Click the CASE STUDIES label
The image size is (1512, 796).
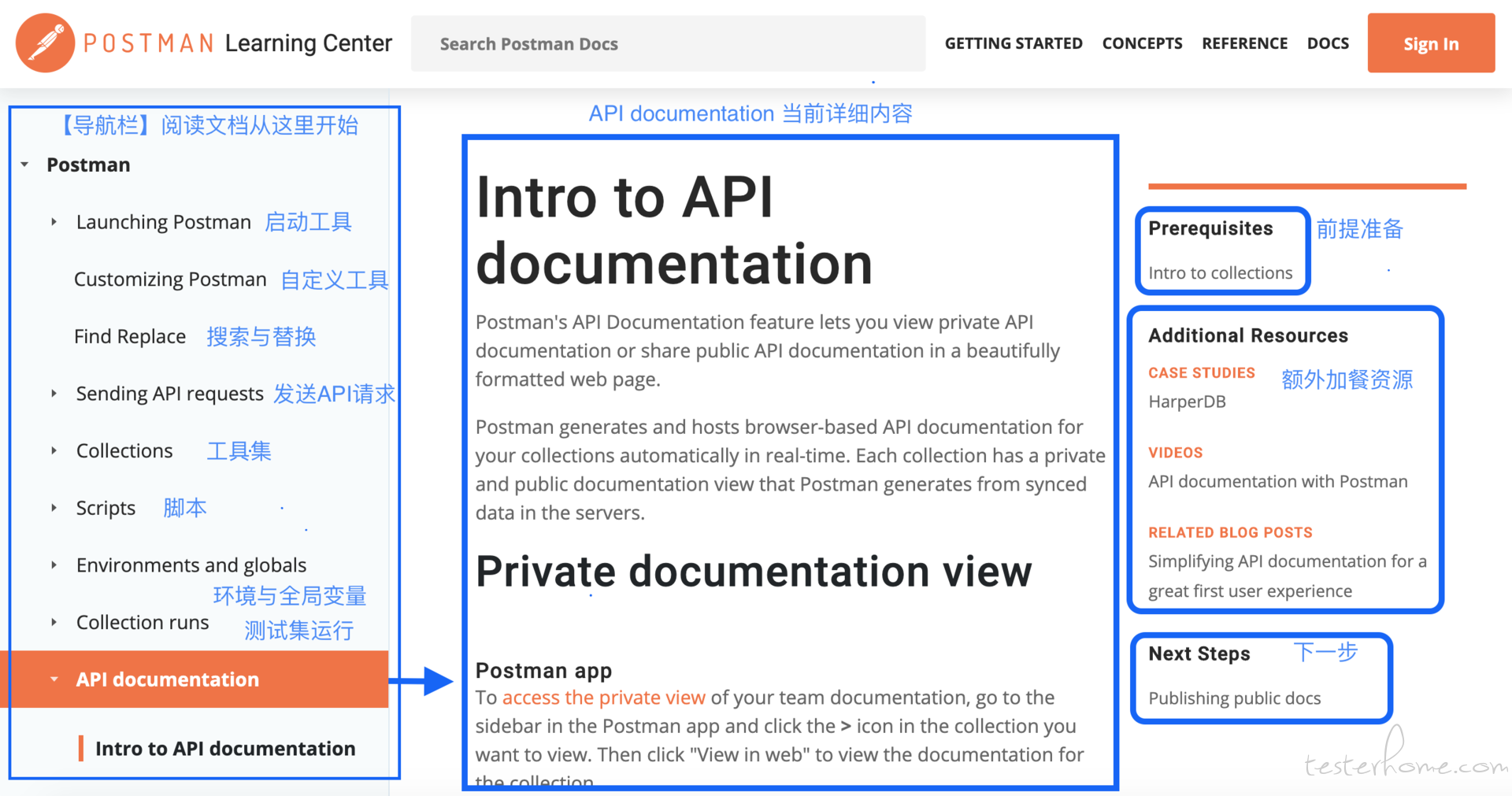pyautogui.click(x=1201, y=373)
